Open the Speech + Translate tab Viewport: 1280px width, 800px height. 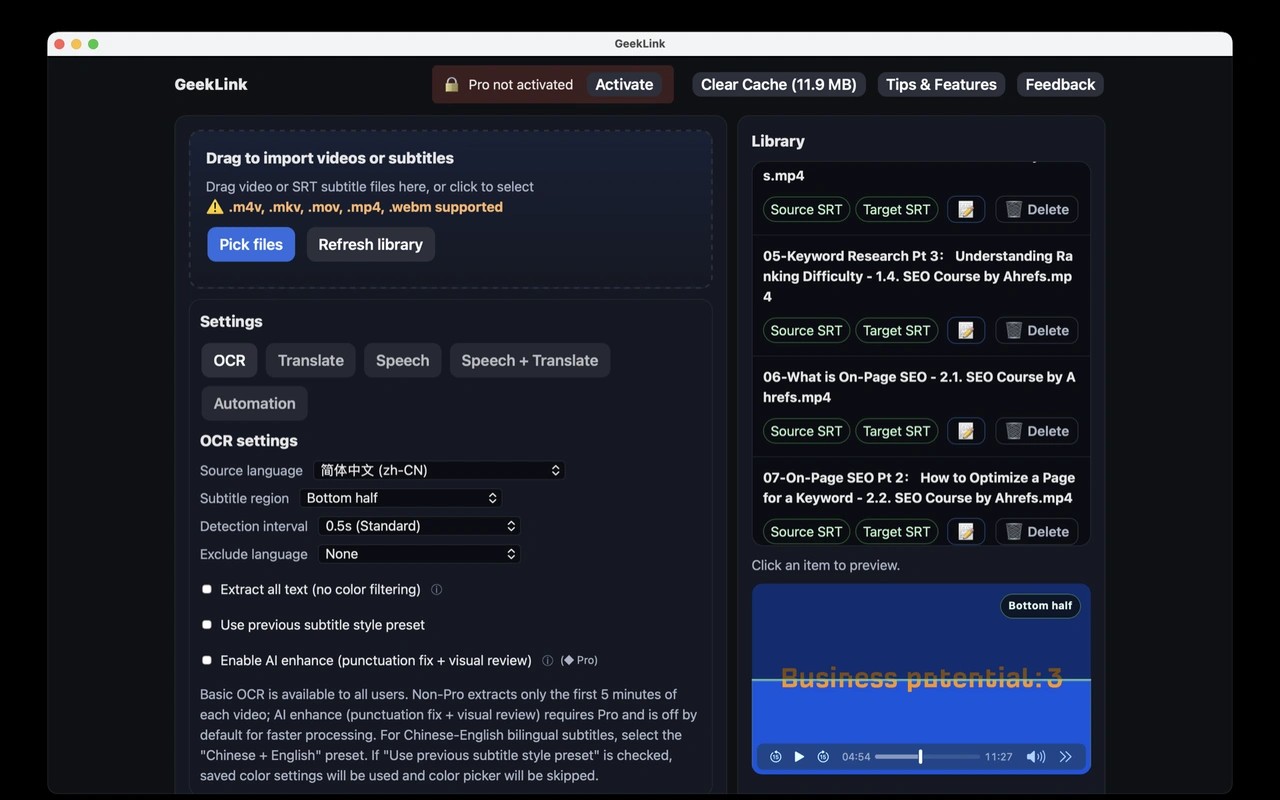530,360
